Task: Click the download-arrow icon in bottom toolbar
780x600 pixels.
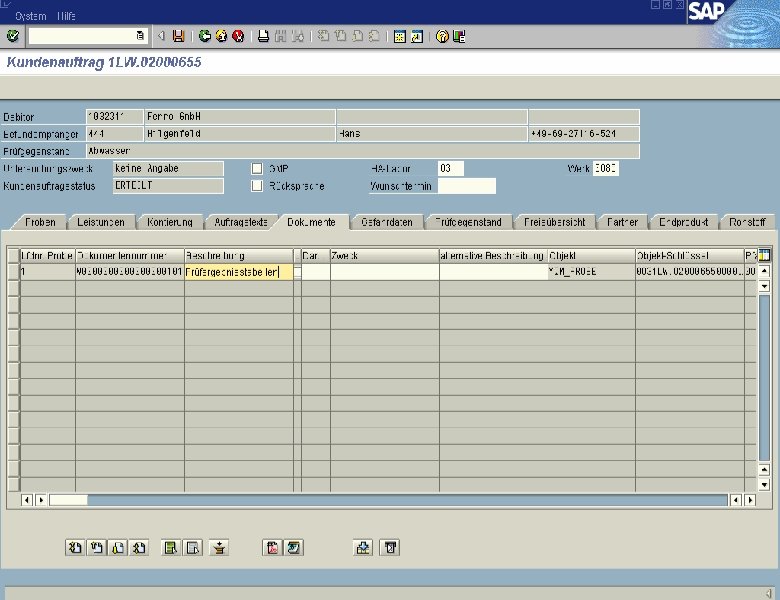Action: 363,548
